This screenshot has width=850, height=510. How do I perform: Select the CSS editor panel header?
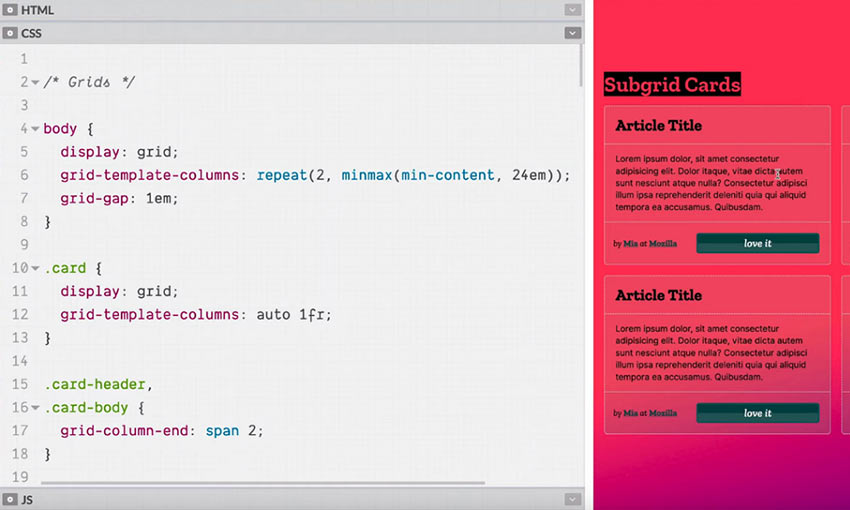point(292,33)
